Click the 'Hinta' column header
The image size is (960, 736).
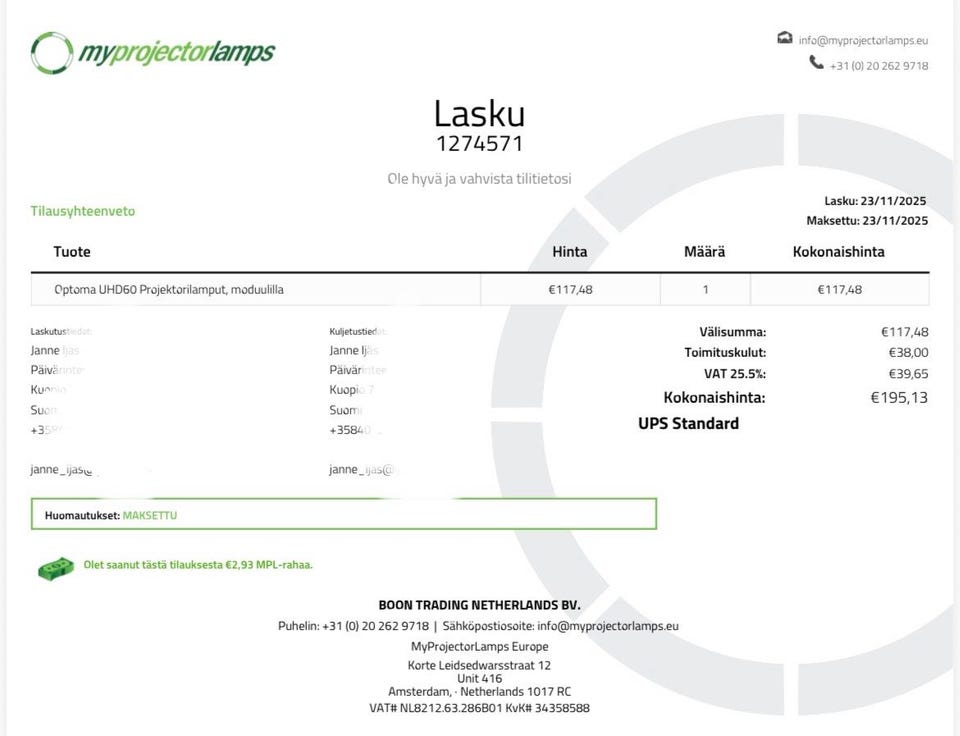[x=569, y=252]
